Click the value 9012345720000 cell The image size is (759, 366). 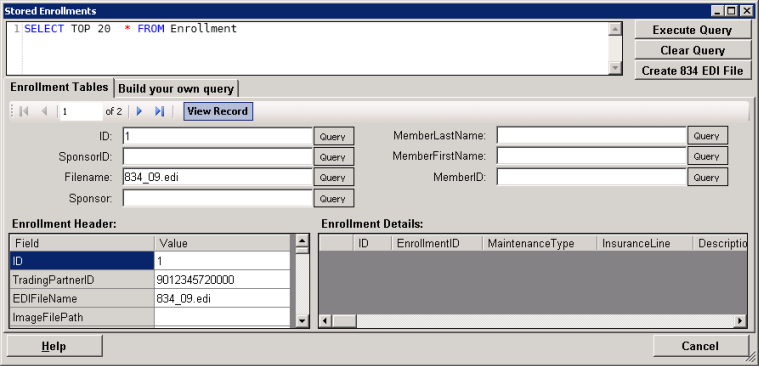pos(222,280)
